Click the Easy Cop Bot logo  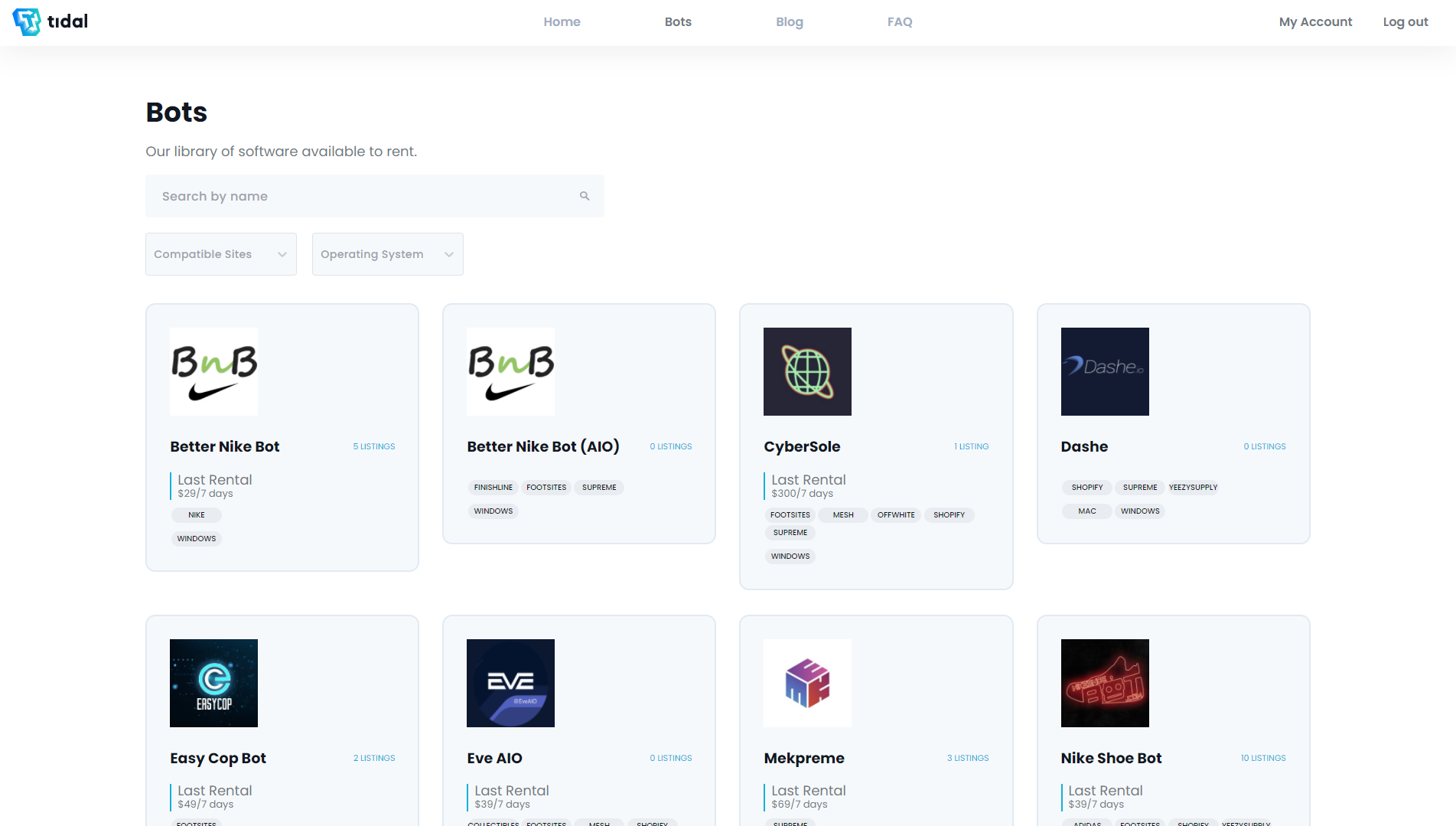click(213, 683)
